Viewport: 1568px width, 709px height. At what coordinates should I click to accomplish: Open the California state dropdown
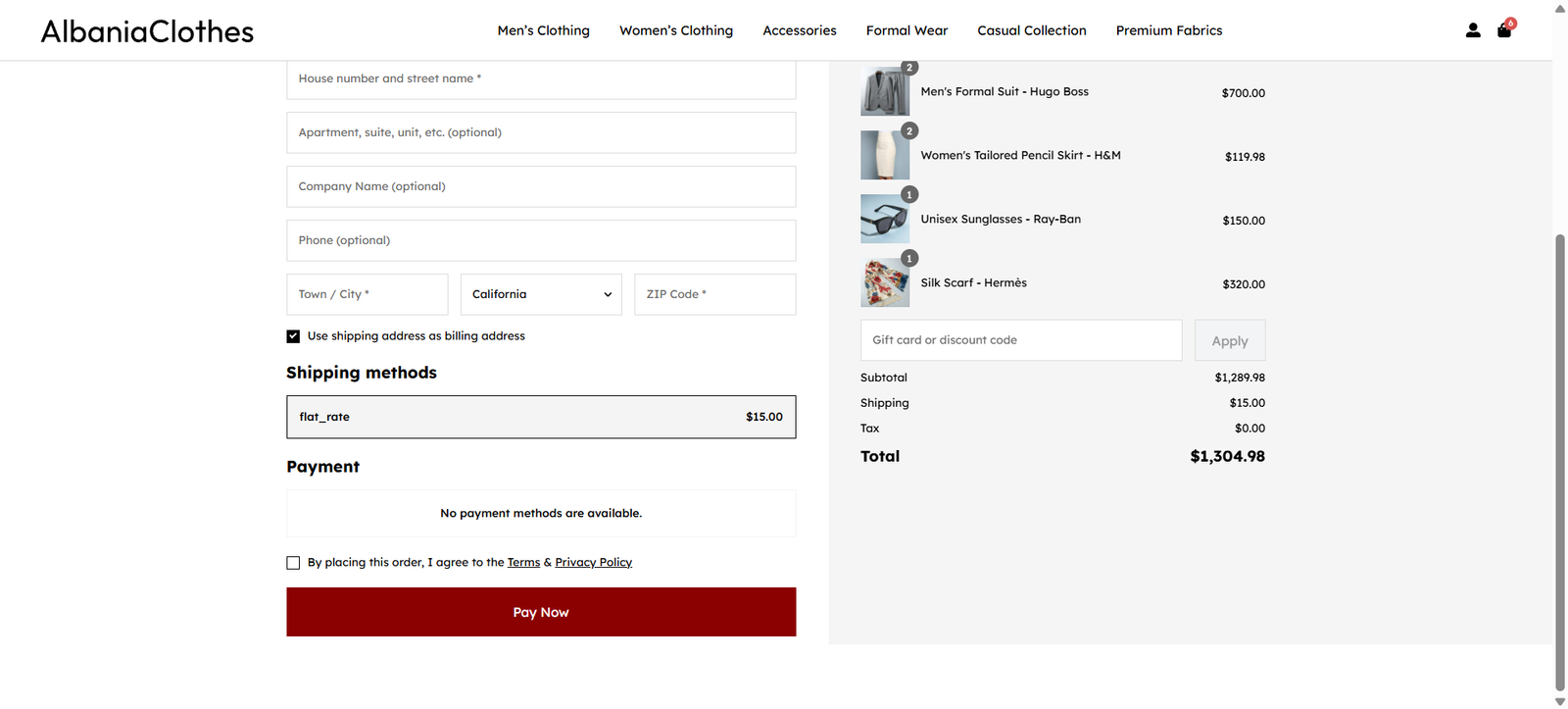tap(541, 294)
